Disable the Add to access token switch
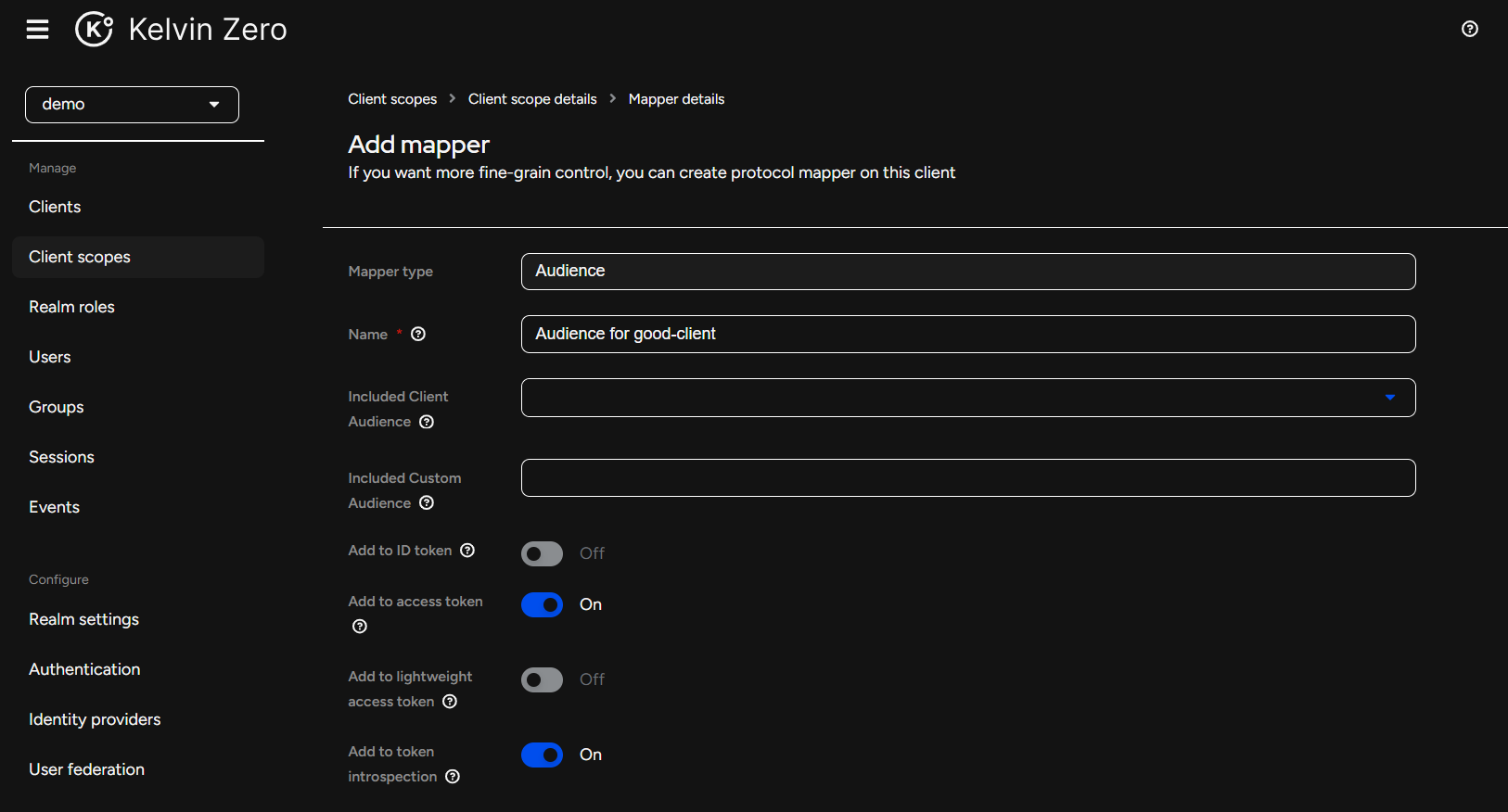The image size is (1508, 812). (542, 604)
